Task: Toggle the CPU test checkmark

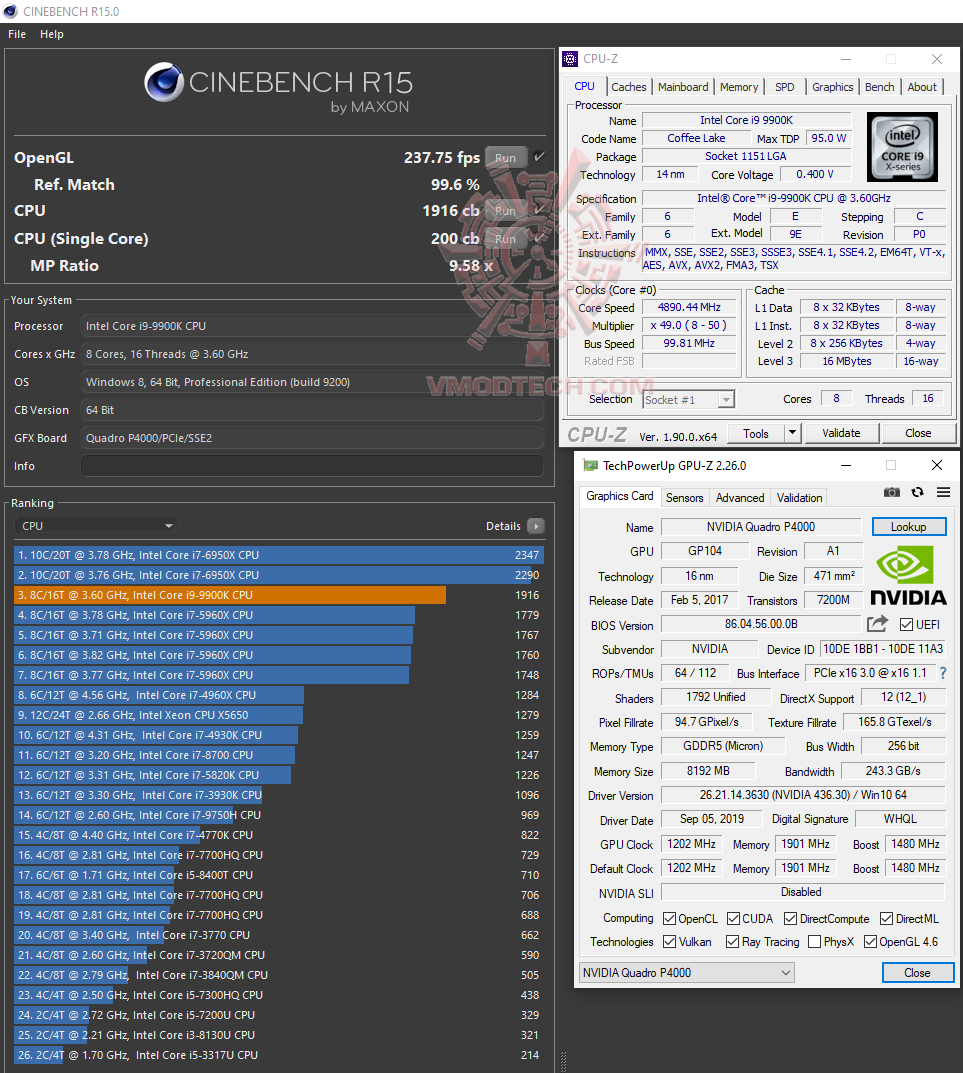Action: pyautogui.click(x=539, y=210)
